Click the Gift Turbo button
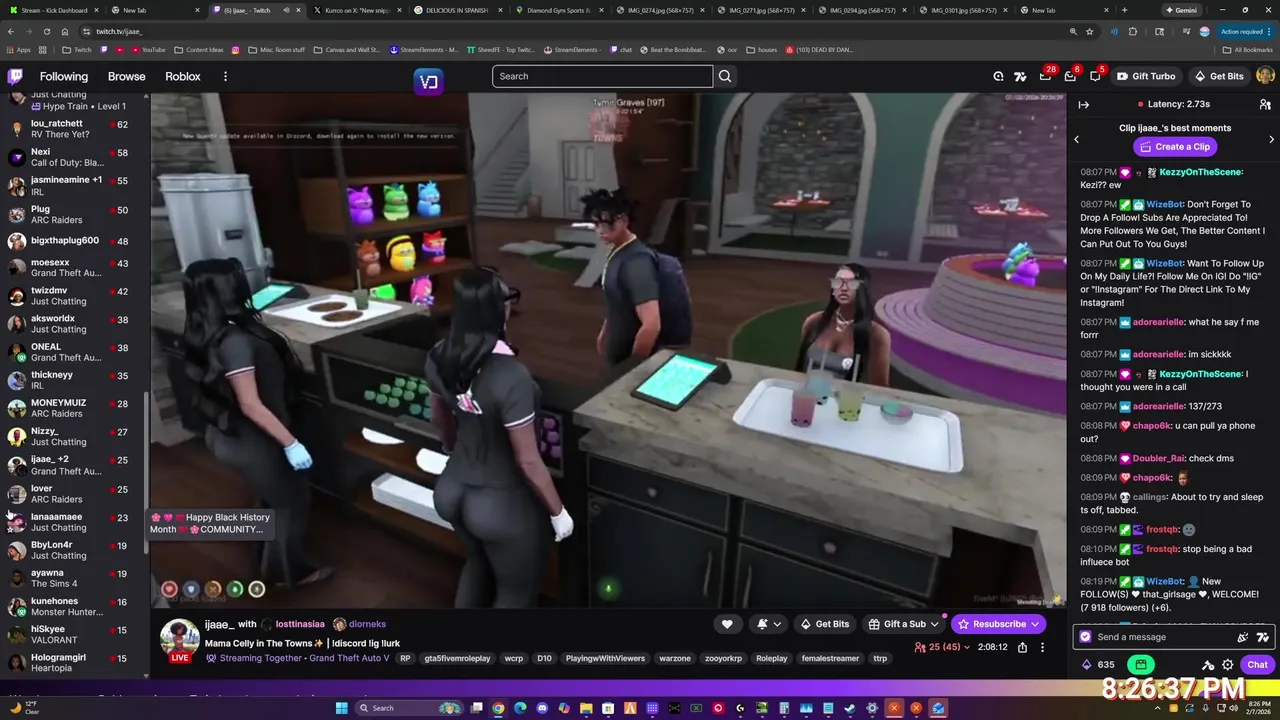The image size is (1280, 720). click(1146, 76)
